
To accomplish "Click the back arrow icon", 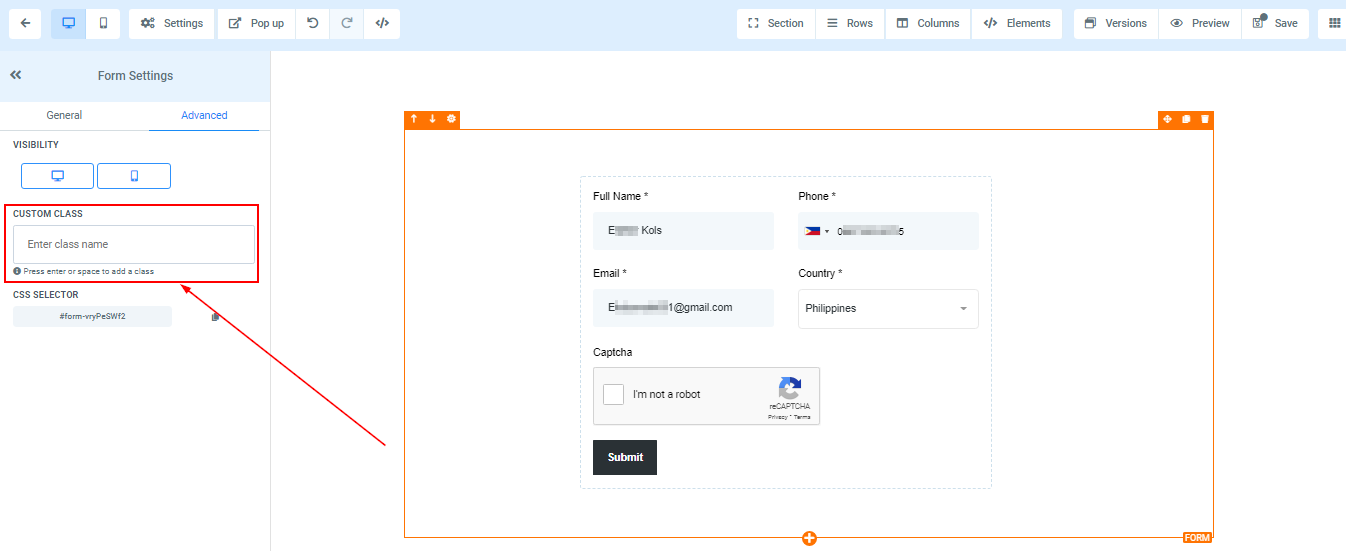I will point(25,23).
